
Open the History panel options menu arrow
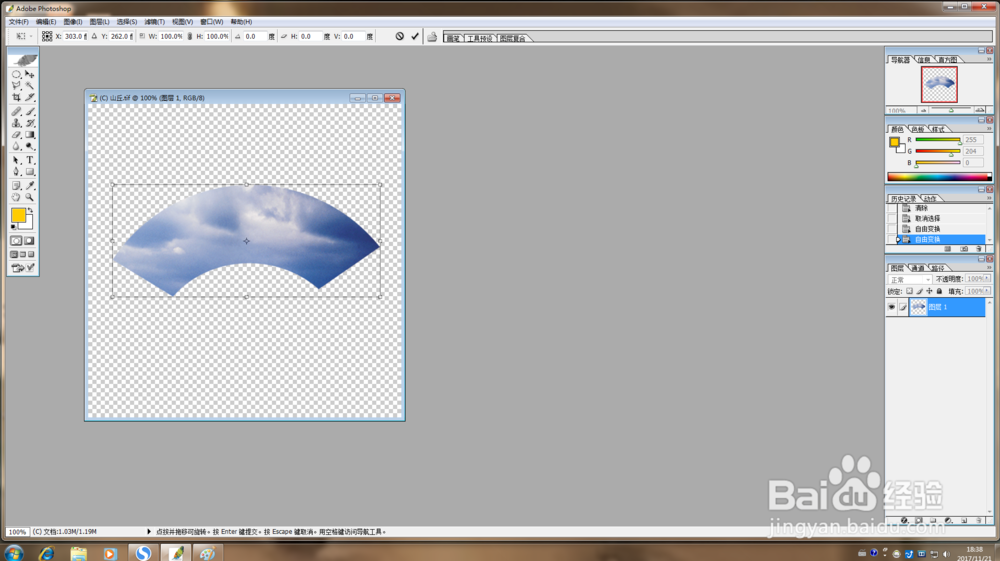(989, 198)
